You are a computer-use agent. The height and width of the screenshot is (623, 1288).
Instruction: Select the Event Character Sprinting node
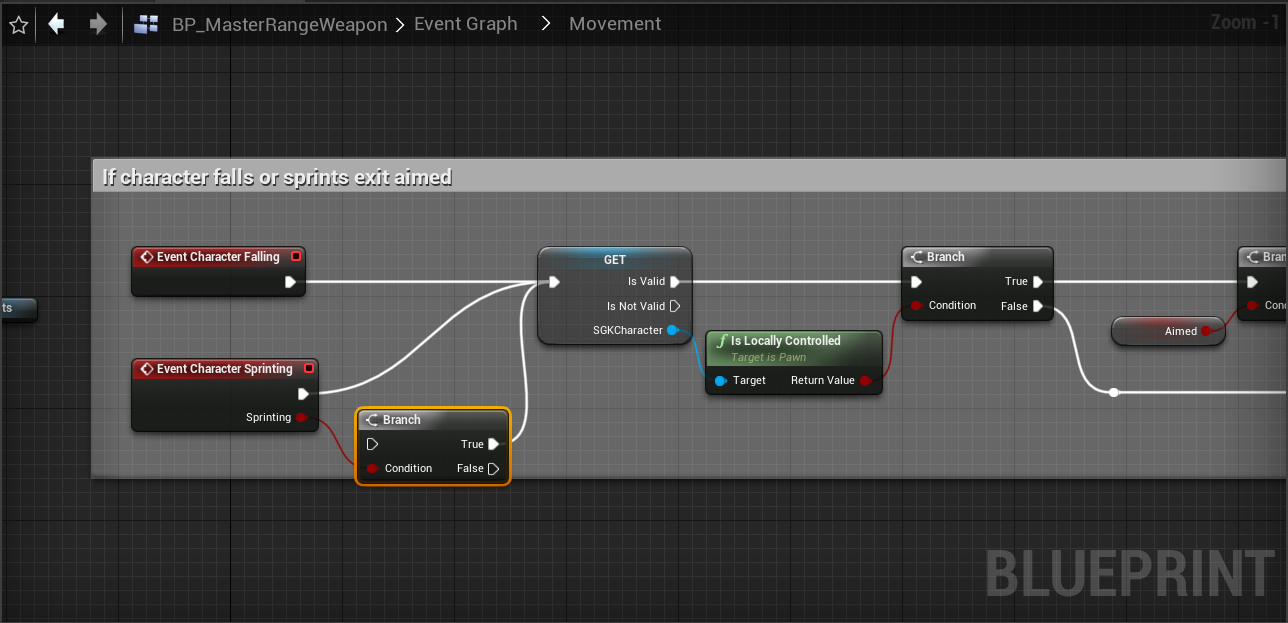click(x=224, y=369)
